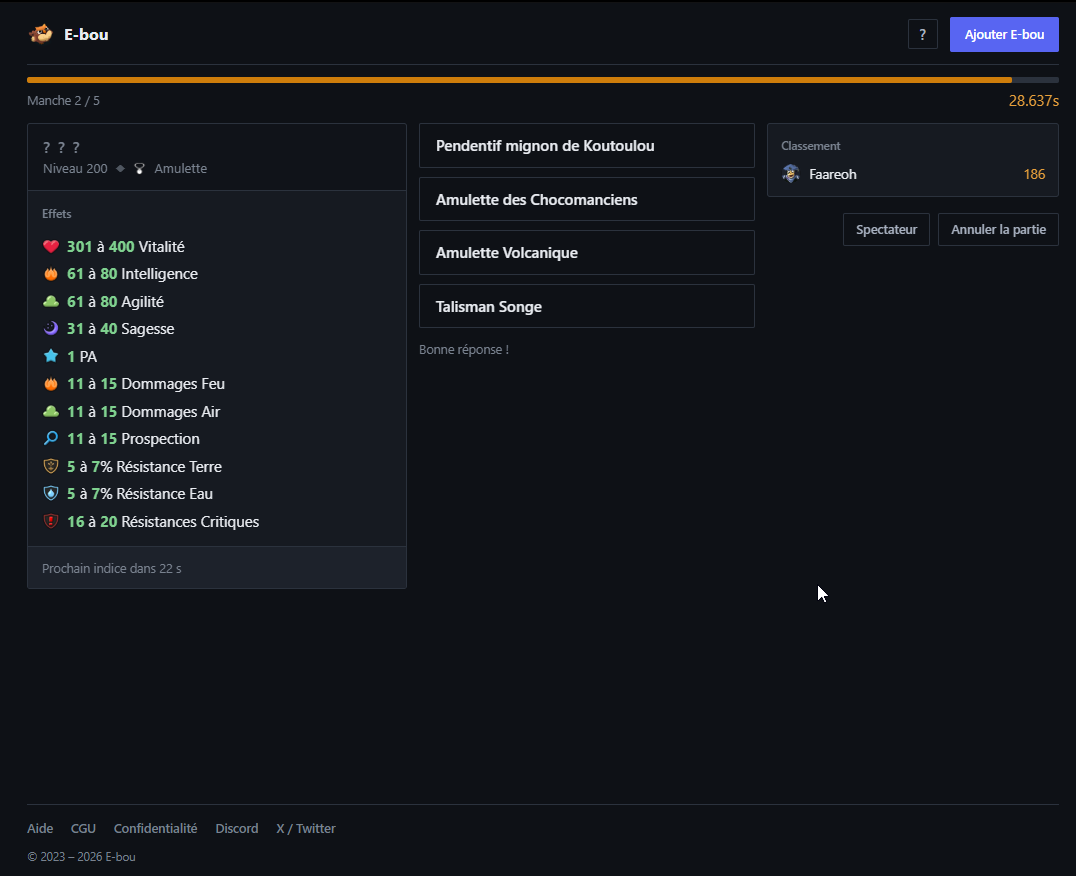The width and height of the screenshot is (1076, 876).
Task: Click the Faareoh player name
Action: [x=832, y=174]
